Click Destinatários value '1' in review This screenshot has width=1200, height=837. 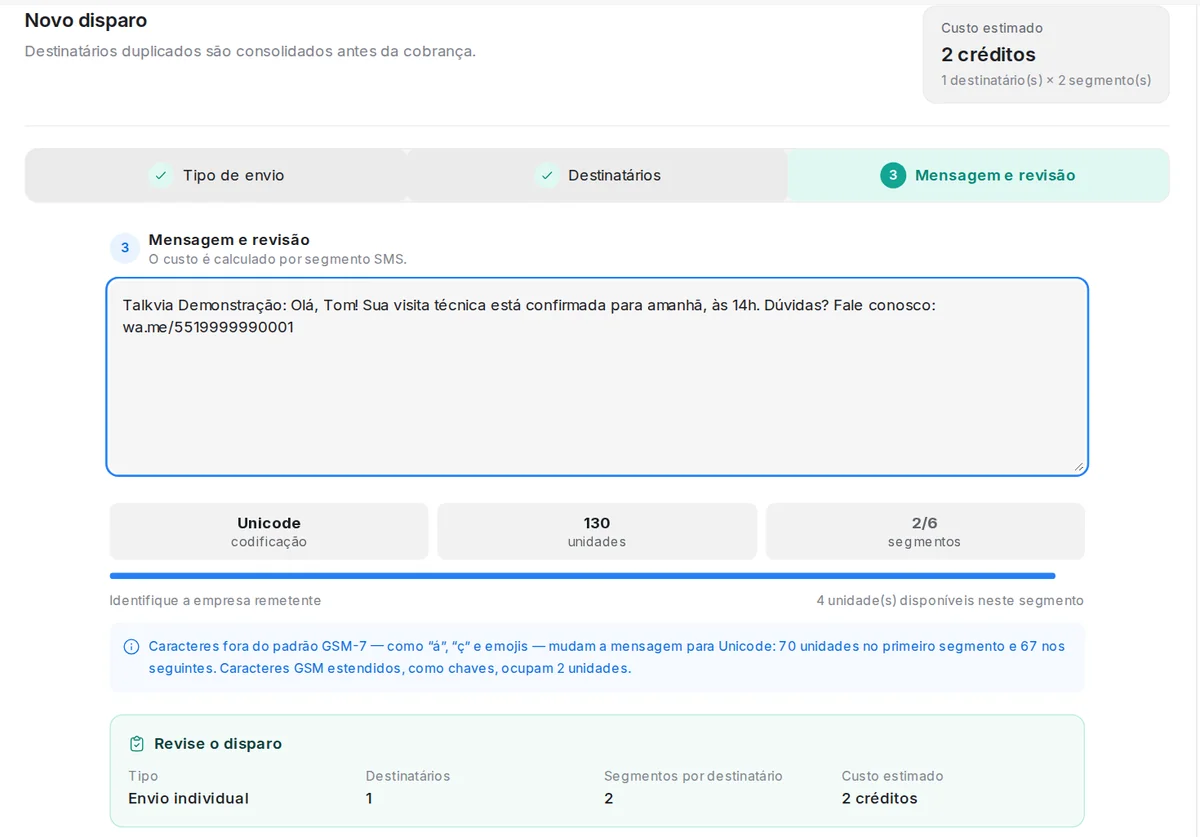369,798
